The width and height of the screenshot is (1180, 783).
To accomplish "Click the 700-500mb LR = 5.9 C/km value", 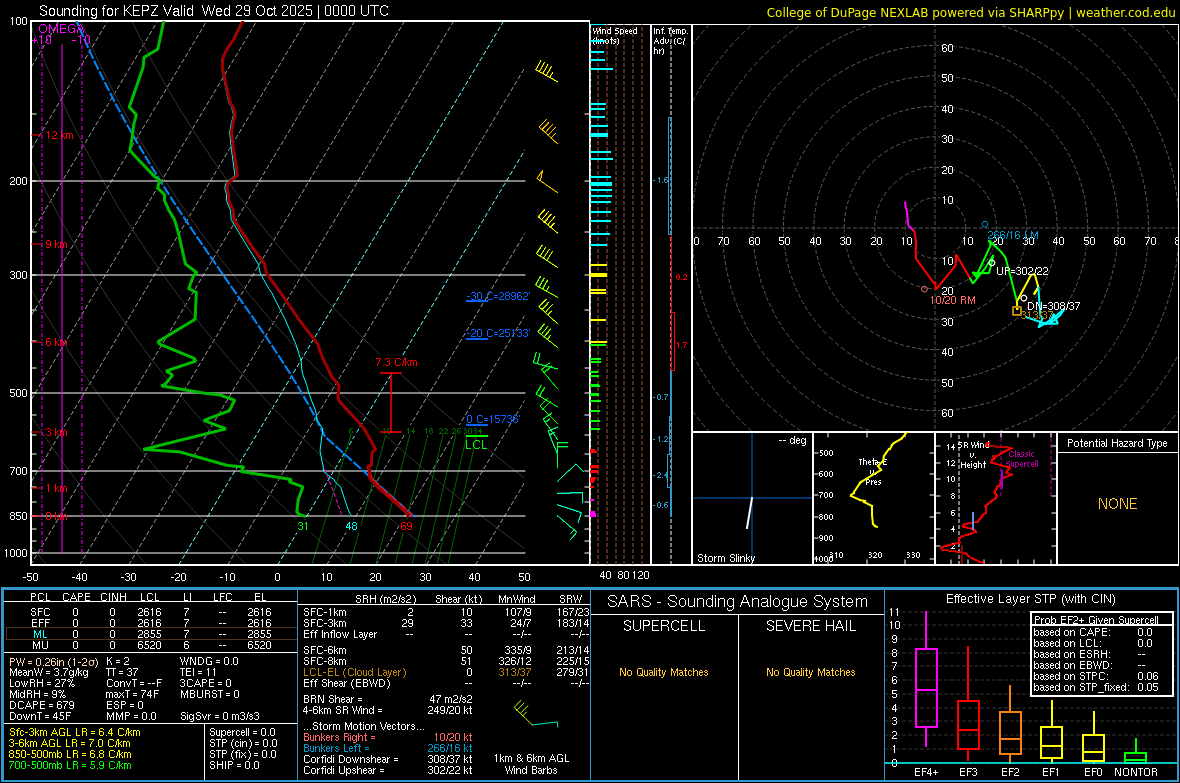I will tap(70, 765).
